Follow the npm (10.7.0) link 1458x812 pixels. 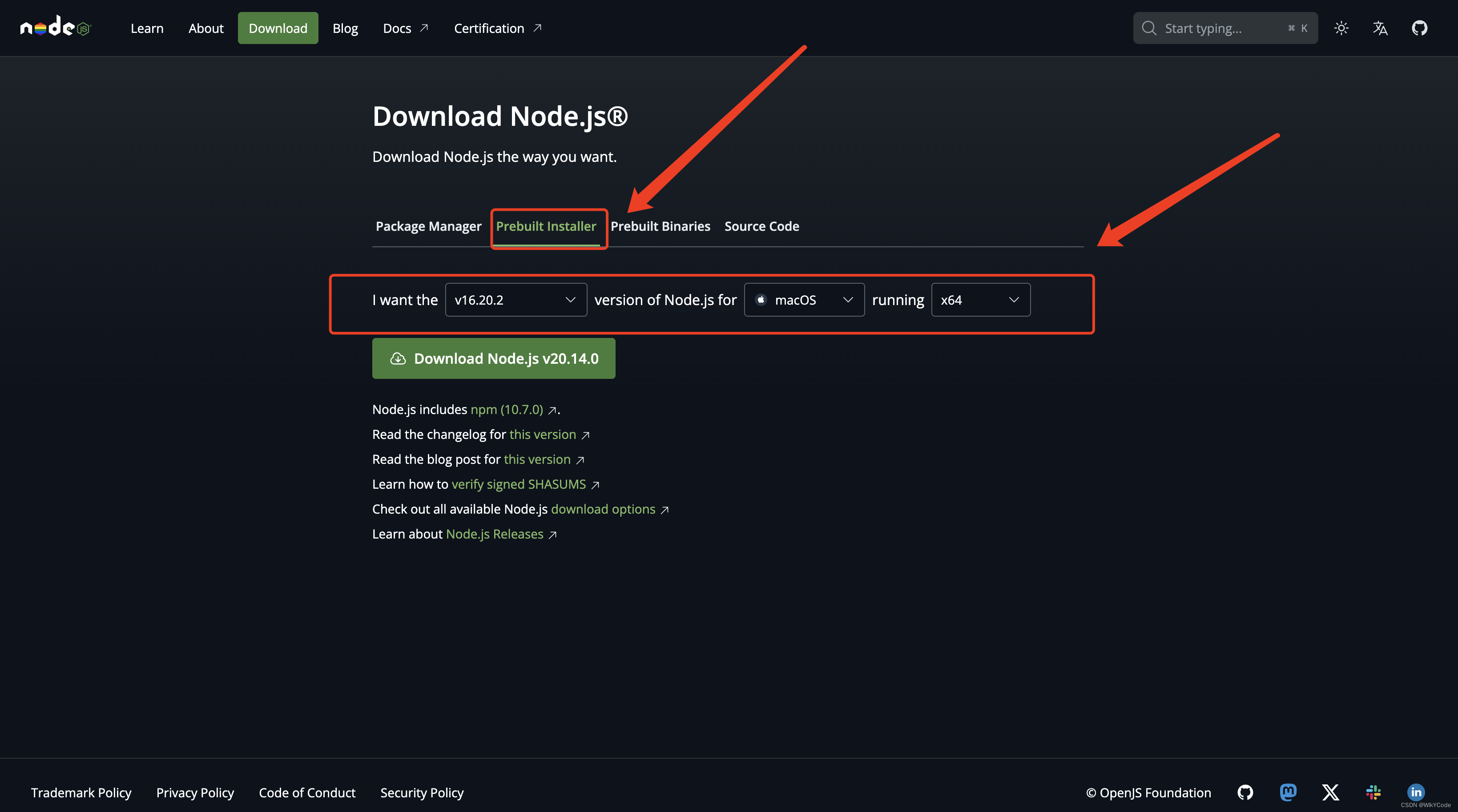click(507, 410)
